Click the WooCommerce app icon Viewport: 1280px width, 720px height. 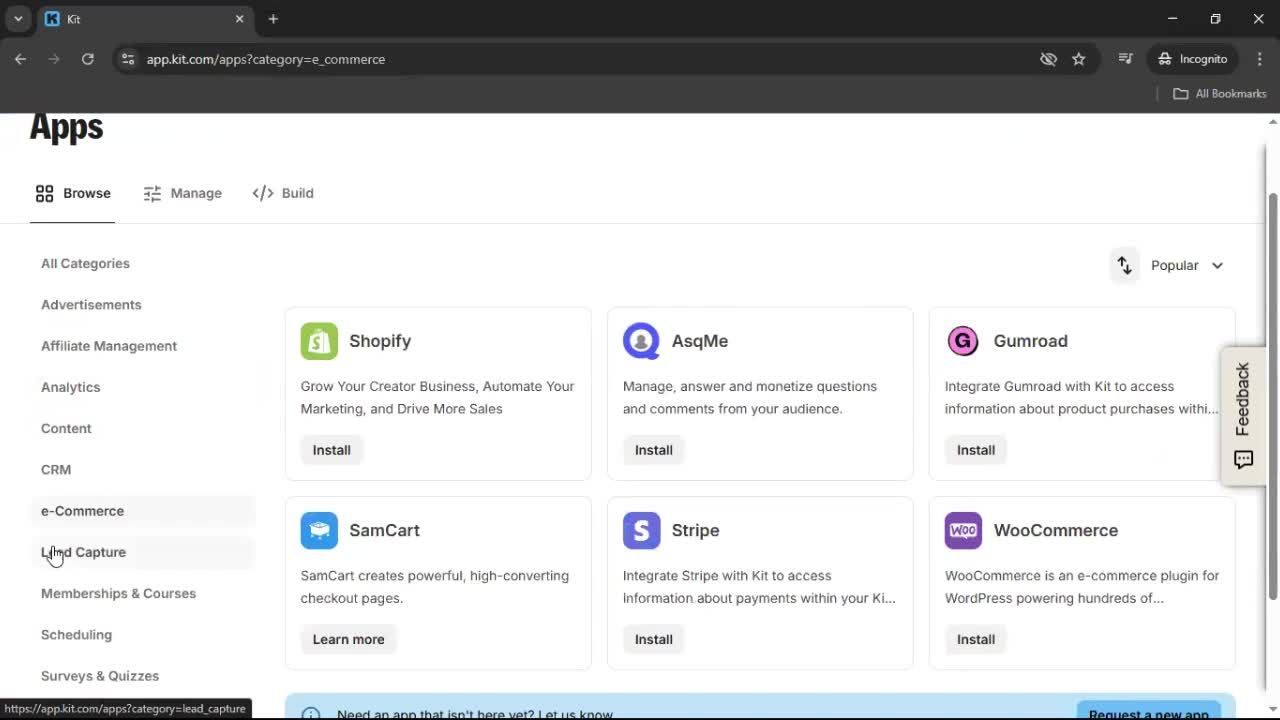(962, 530)
